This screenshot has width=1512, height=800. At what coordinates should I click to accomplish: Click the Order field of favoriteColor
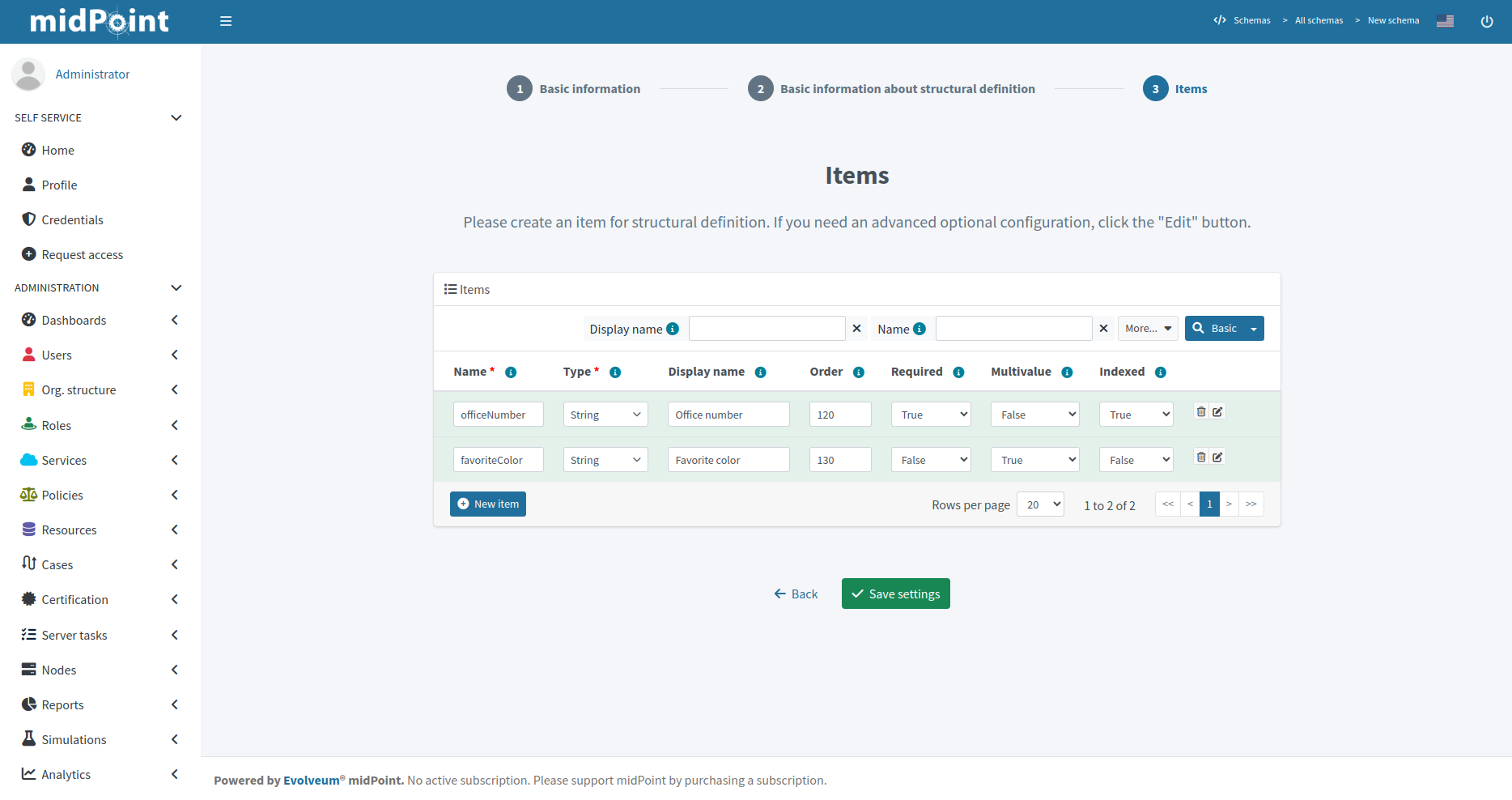click(x=839, y=460)
